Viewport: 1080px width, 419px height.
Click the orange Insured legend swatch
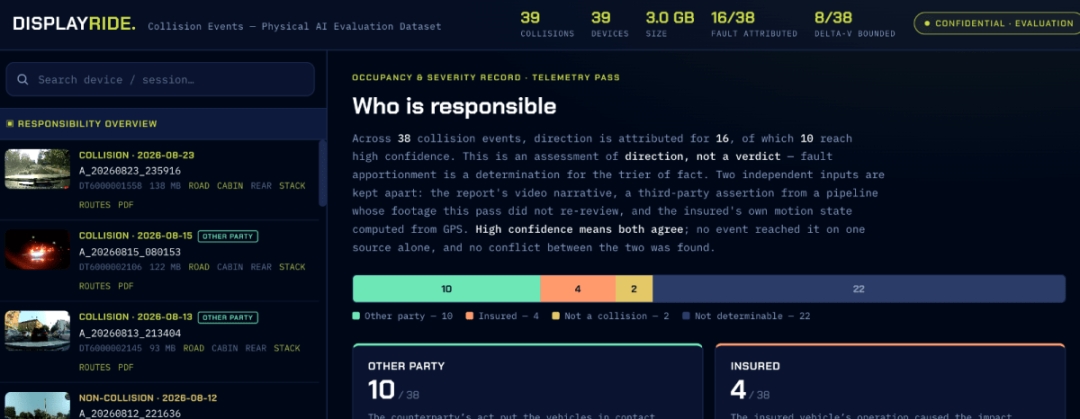[469, 316]
